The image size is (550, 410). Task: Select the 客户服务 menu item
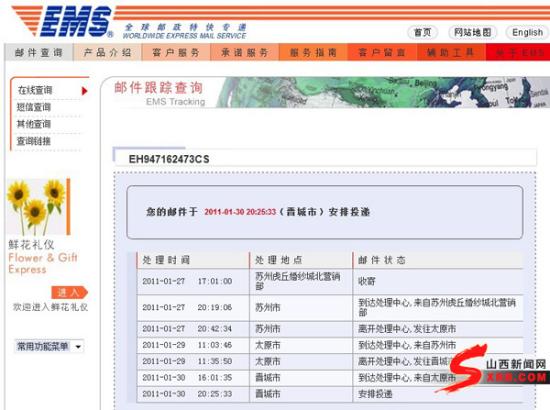click(176, 53)
